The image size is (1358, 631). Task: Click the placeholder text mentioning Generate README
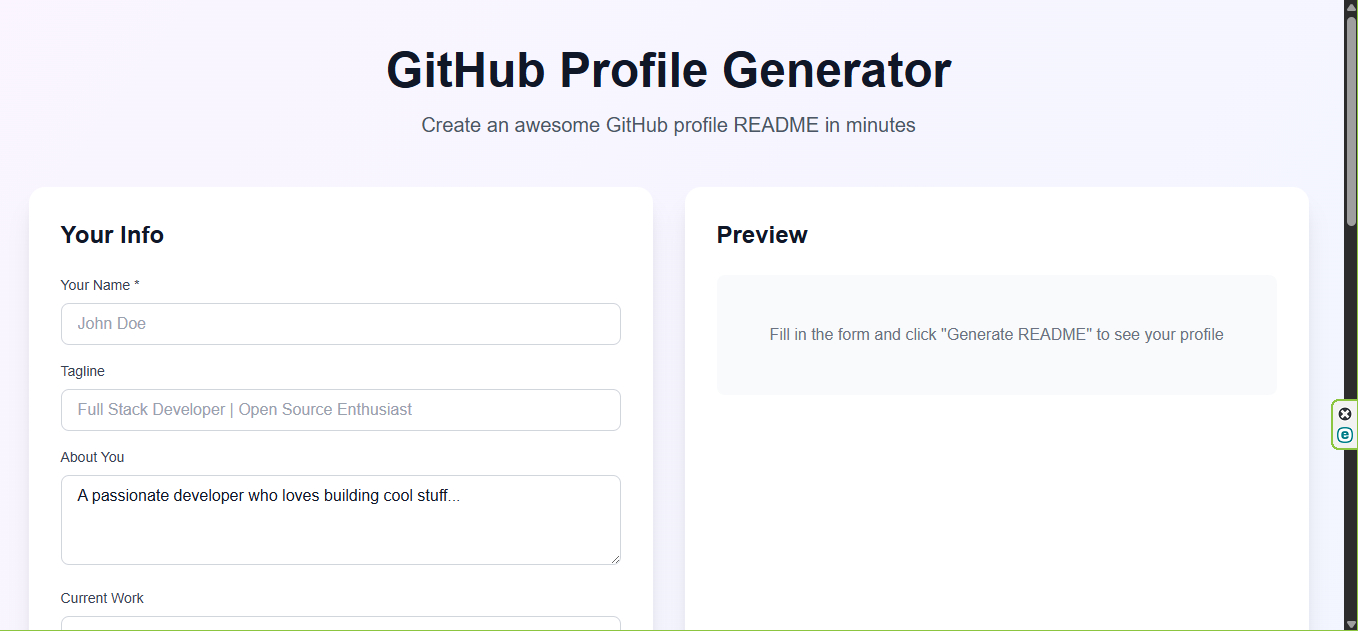pos(996,334)
